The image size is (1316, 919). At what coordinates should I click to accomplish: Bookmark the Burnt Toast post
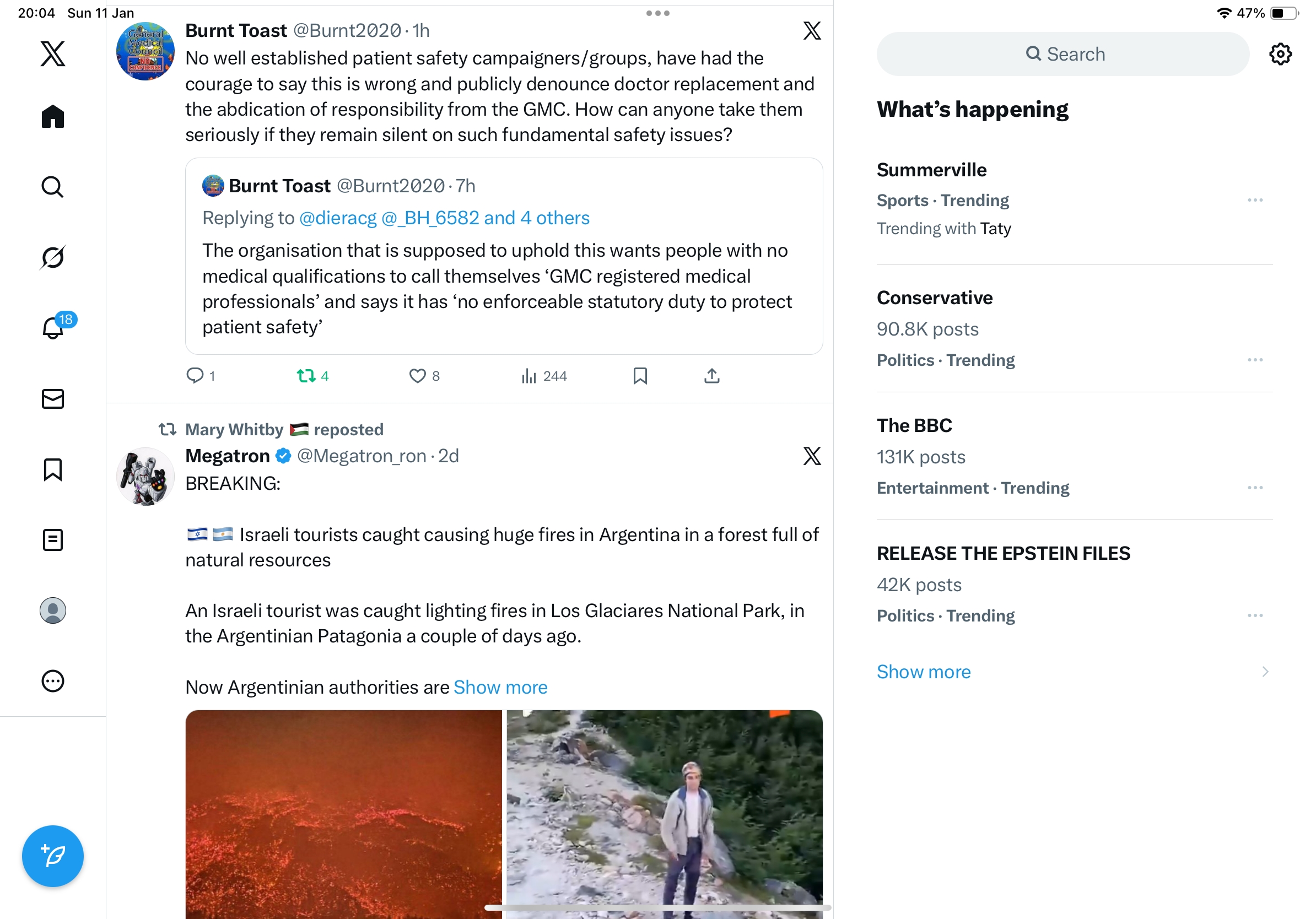click(x=640, y=376)
